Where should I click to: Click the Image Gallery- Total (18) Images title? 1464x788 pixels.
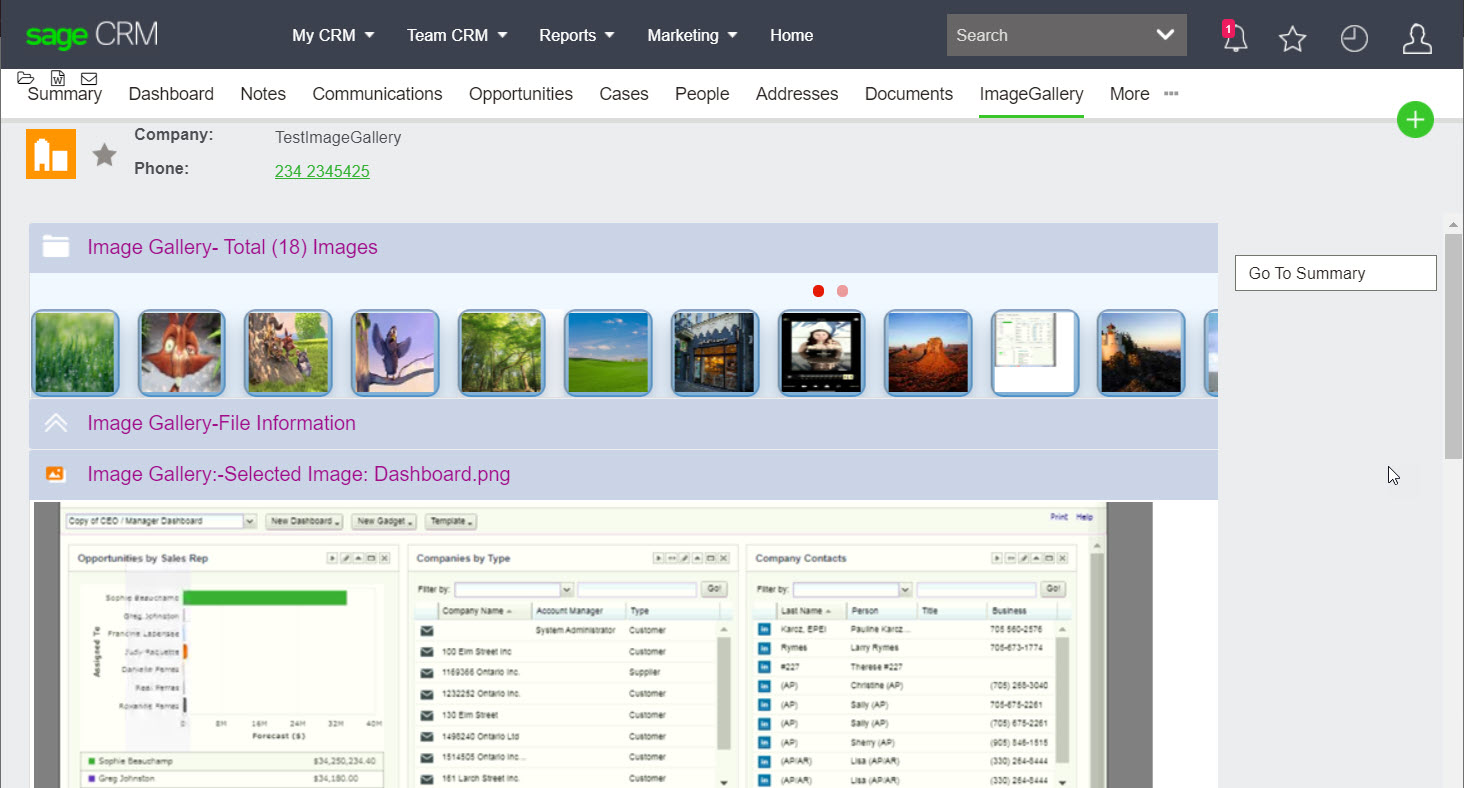tap(232, 247)
